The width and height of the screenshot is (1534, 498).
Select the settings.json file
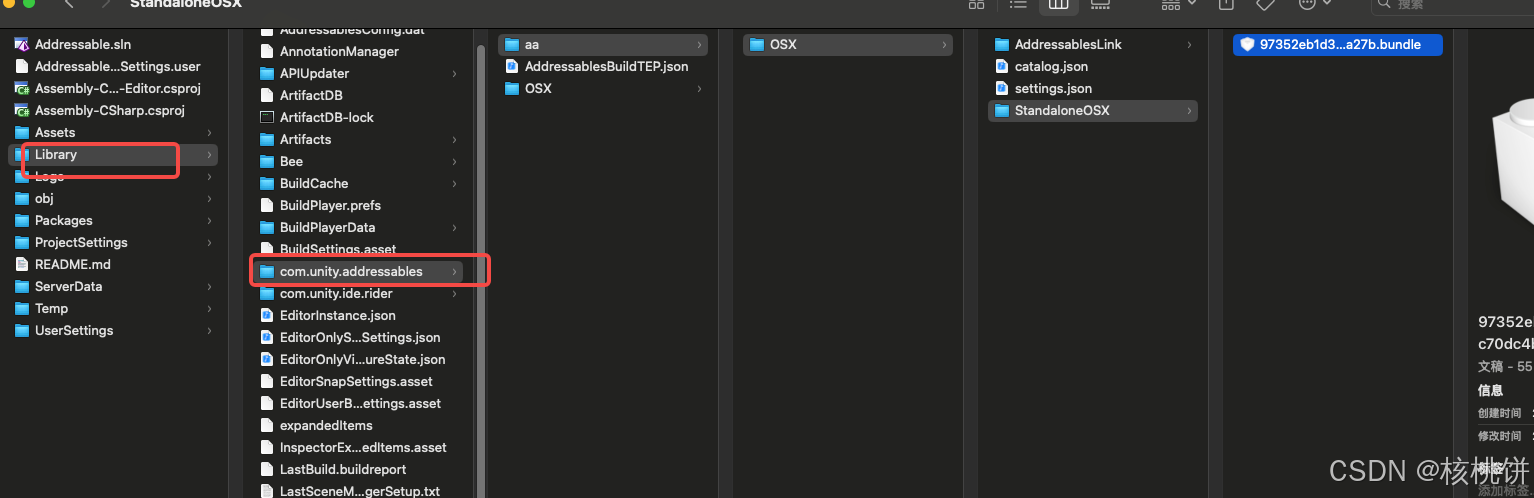point(1093,88)
